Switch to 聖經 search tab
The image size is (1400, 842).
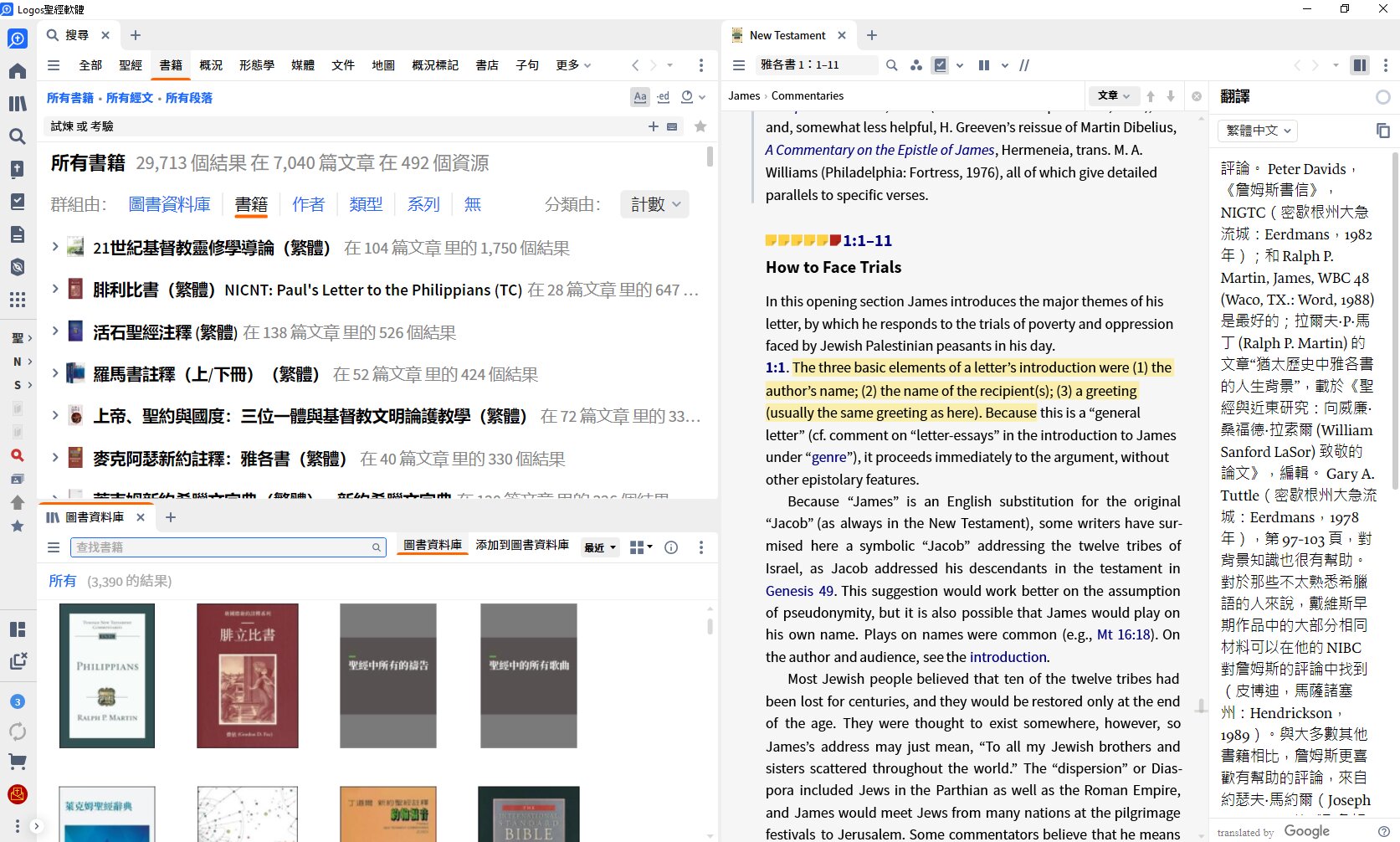click(x=131, y=65)
